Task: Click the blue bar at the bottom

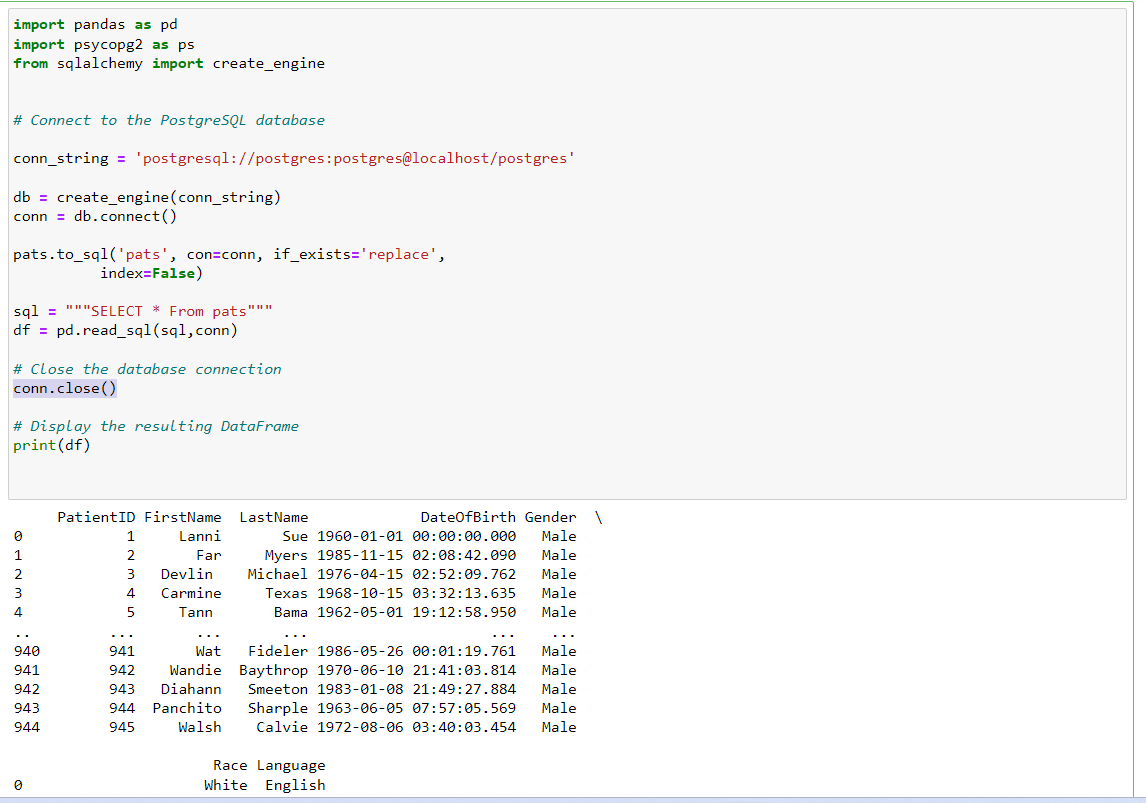Action: pyautogui.click(x=573, y=800)
